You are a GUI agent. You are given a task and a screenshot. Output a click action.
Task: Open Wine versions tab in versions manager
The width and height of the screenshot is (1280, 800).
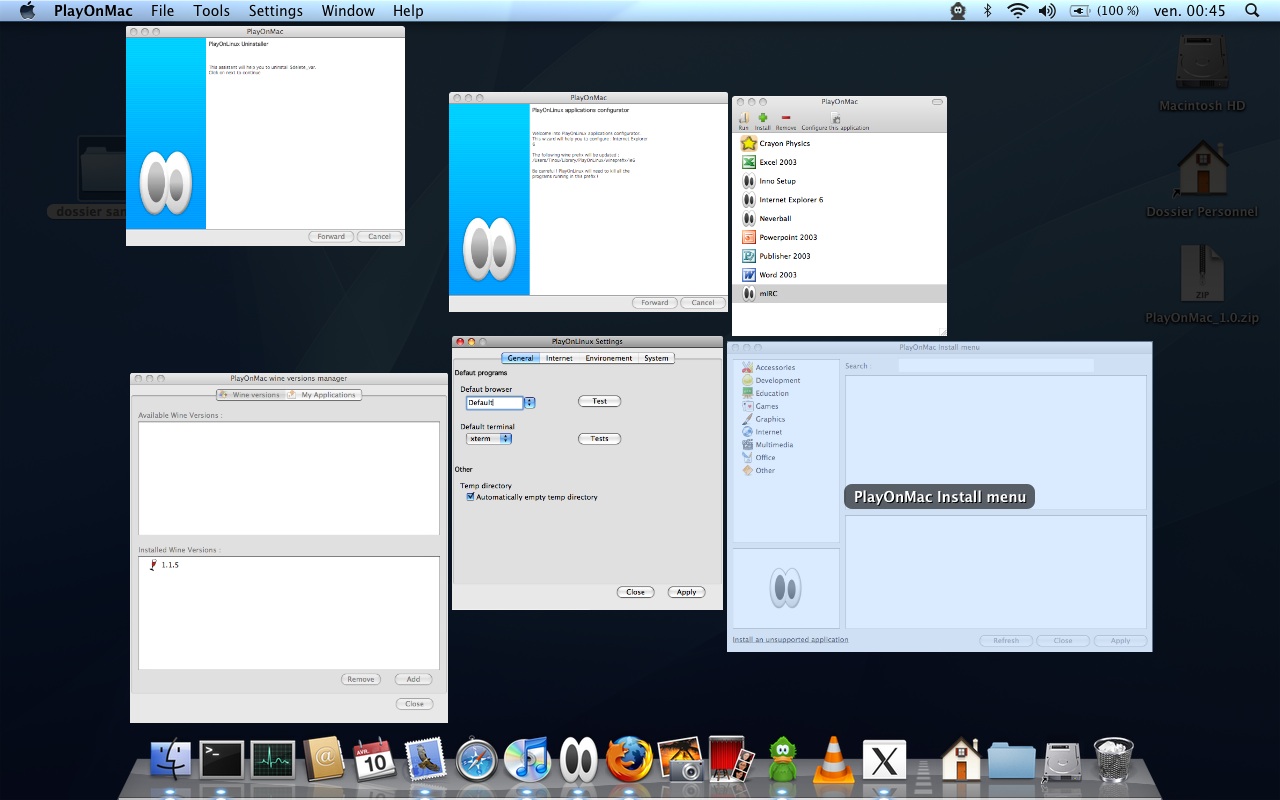tap(250, 395)
